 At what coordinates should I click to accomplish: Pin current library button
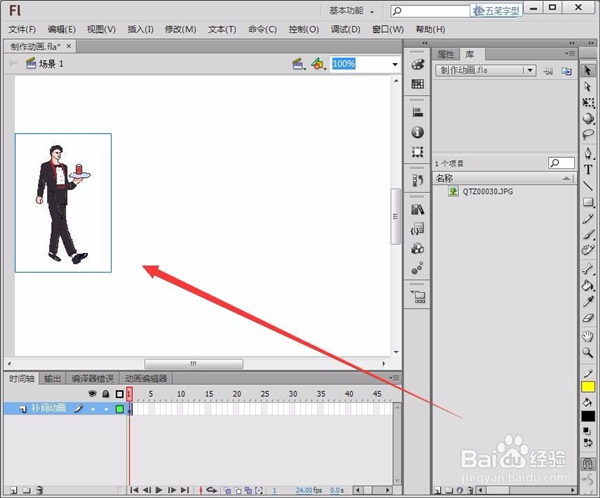548,71
